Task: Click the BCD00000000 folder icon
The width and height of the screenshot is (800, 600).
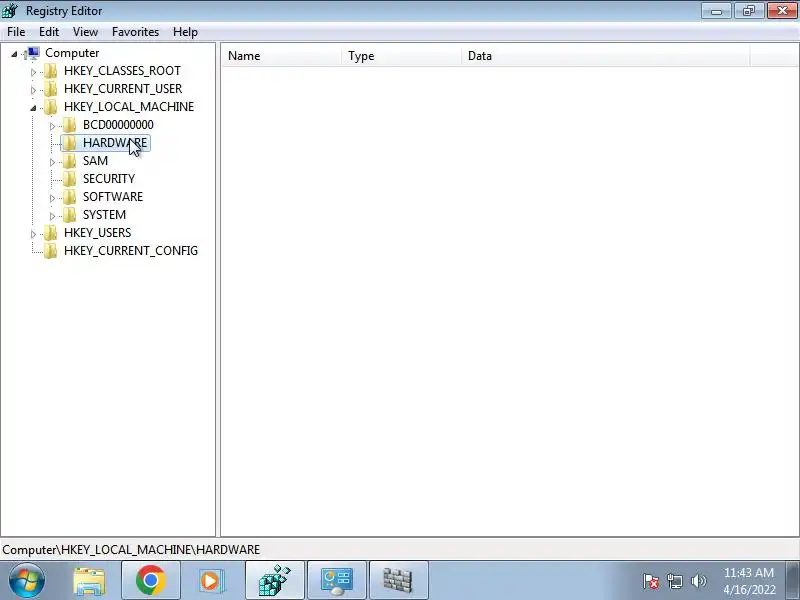Action: click(x=69, y=124)
